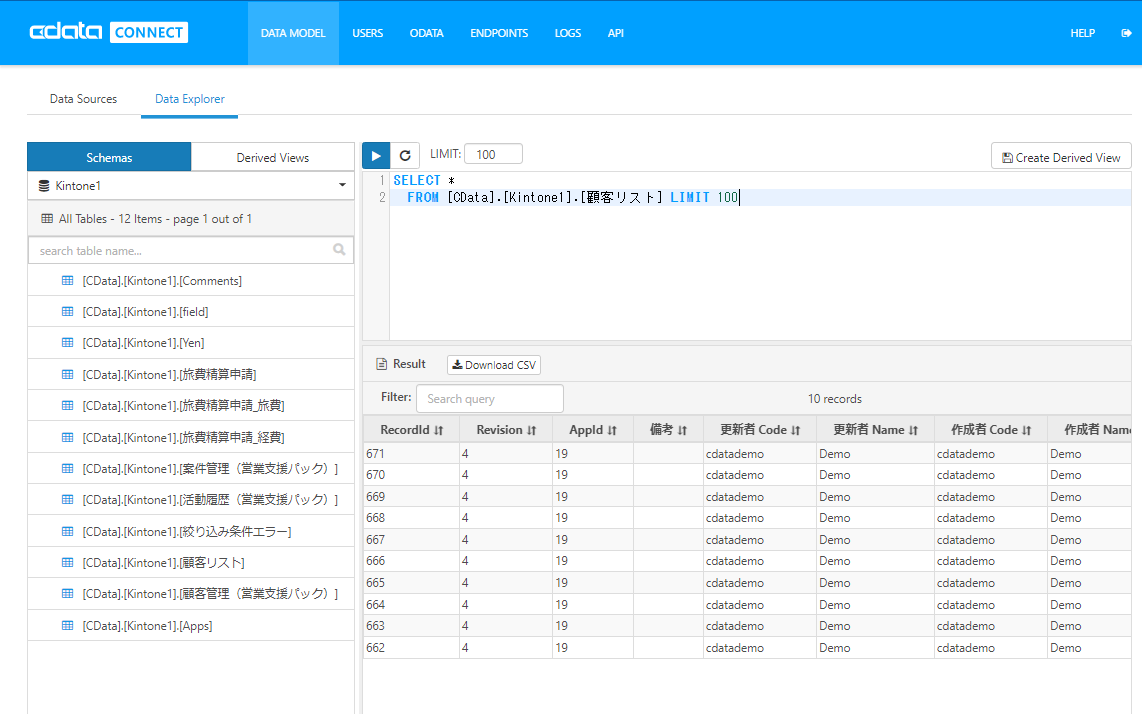Sort by 更新者 Code column arrows
1142x714 pixels.
pyautogui.click(x=795, y=431)
